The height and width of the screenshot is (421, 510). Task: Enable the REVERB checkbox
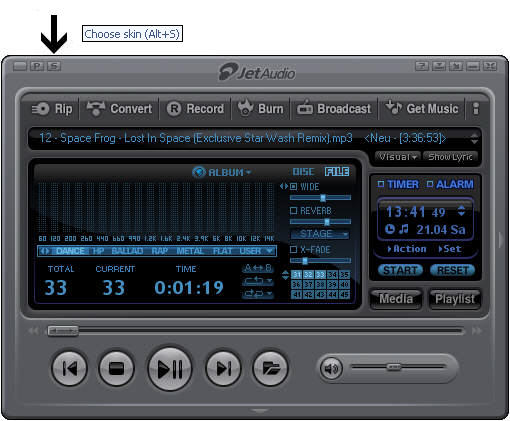pos(293,211)
